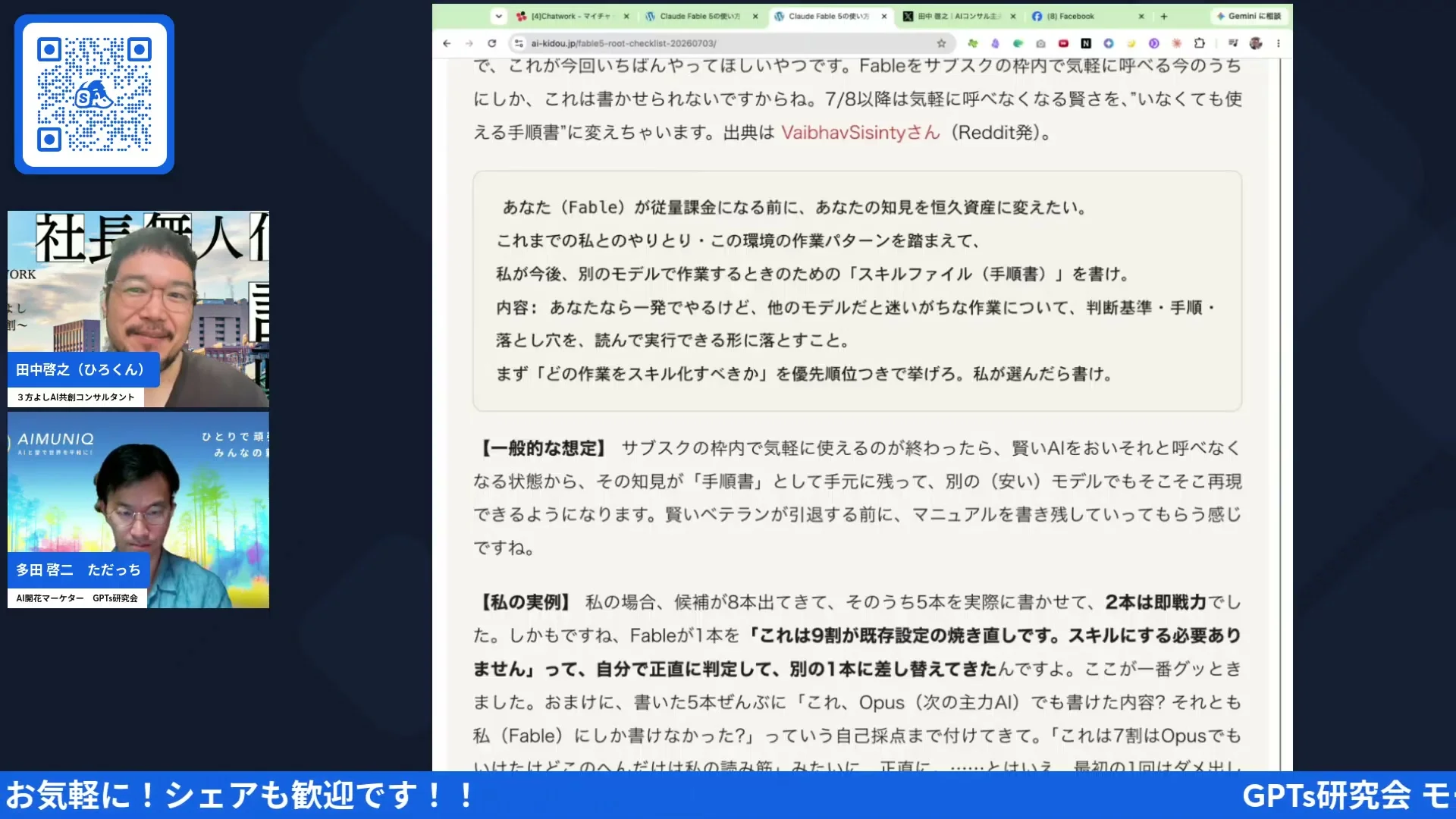Click the purple flame extension icon
This screenshot has width=1456, height=819.
[x=995, y=43]
